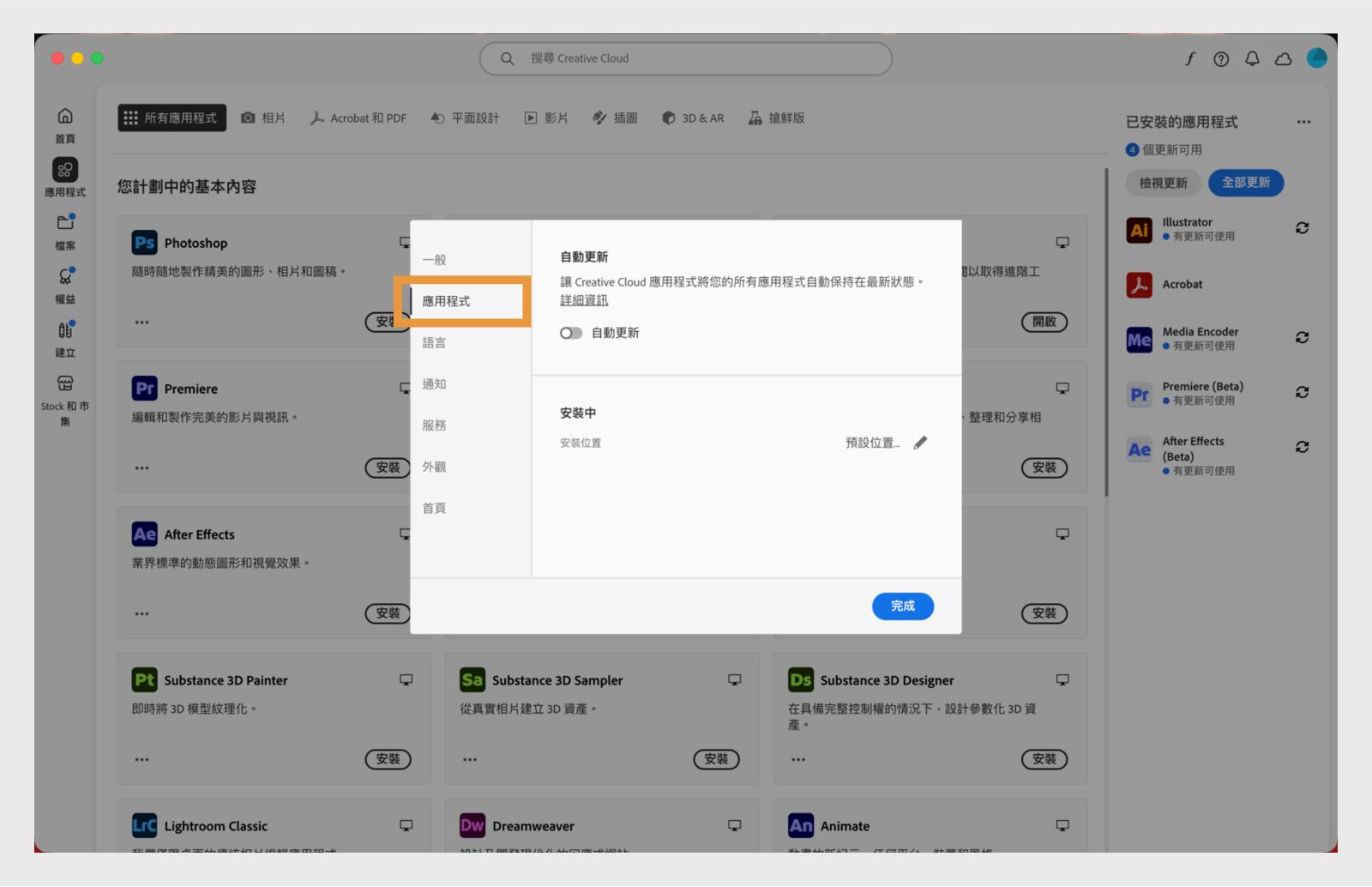Click 安裝 on Substance 3D Designer card
The height and width of the screenshot is (887, 1372).
[1044, 759]
